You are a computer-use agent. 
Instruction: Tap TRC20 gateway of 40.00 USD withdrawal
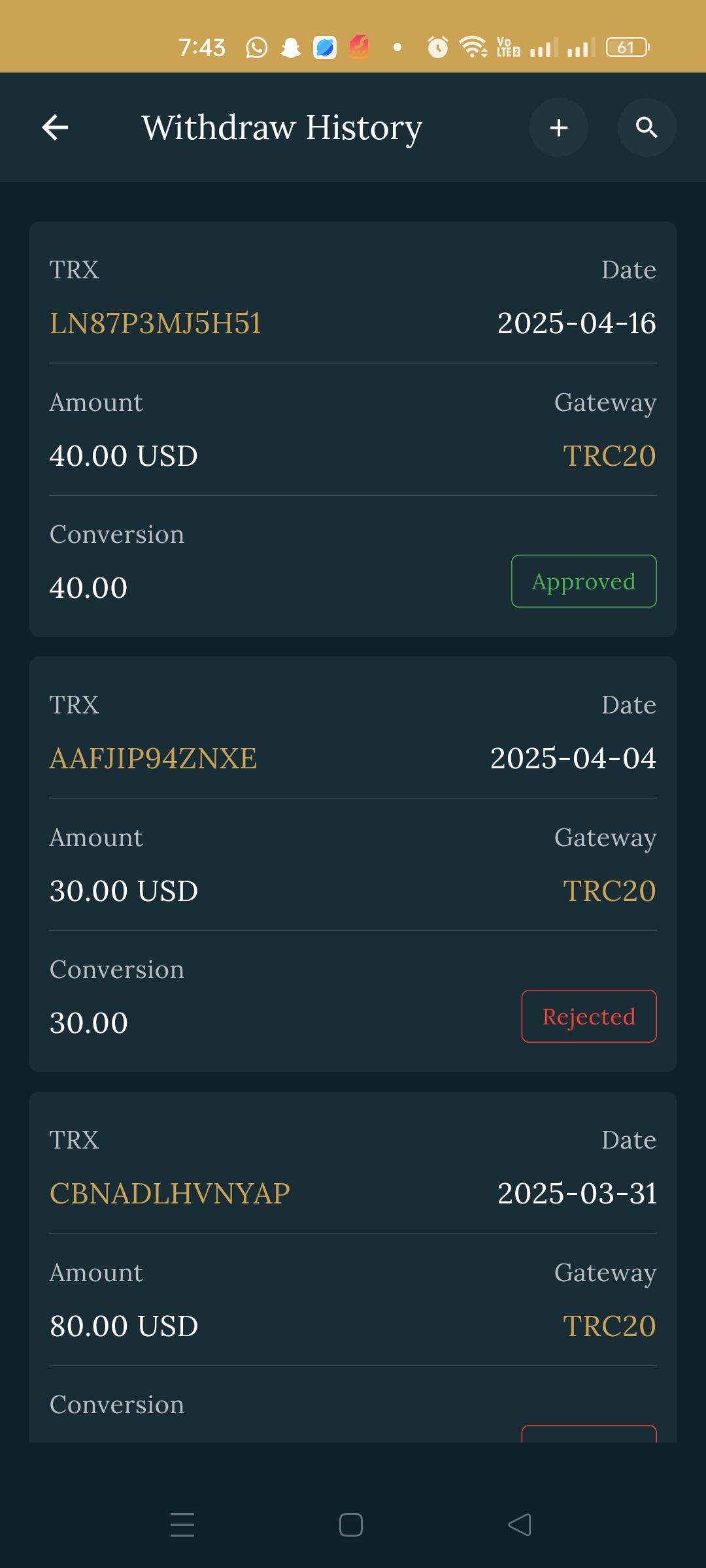tap(609, 456)
